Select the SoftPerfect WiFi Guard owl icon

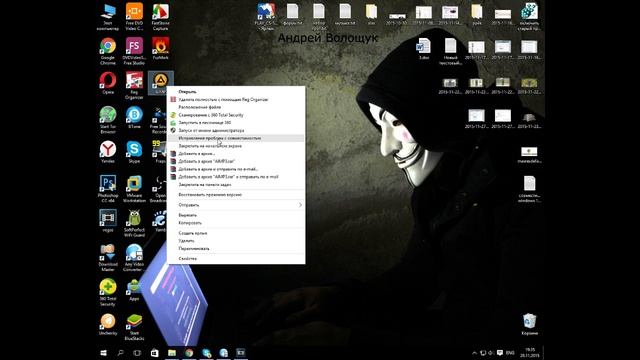pyautogui.click(x=134, y=223)
